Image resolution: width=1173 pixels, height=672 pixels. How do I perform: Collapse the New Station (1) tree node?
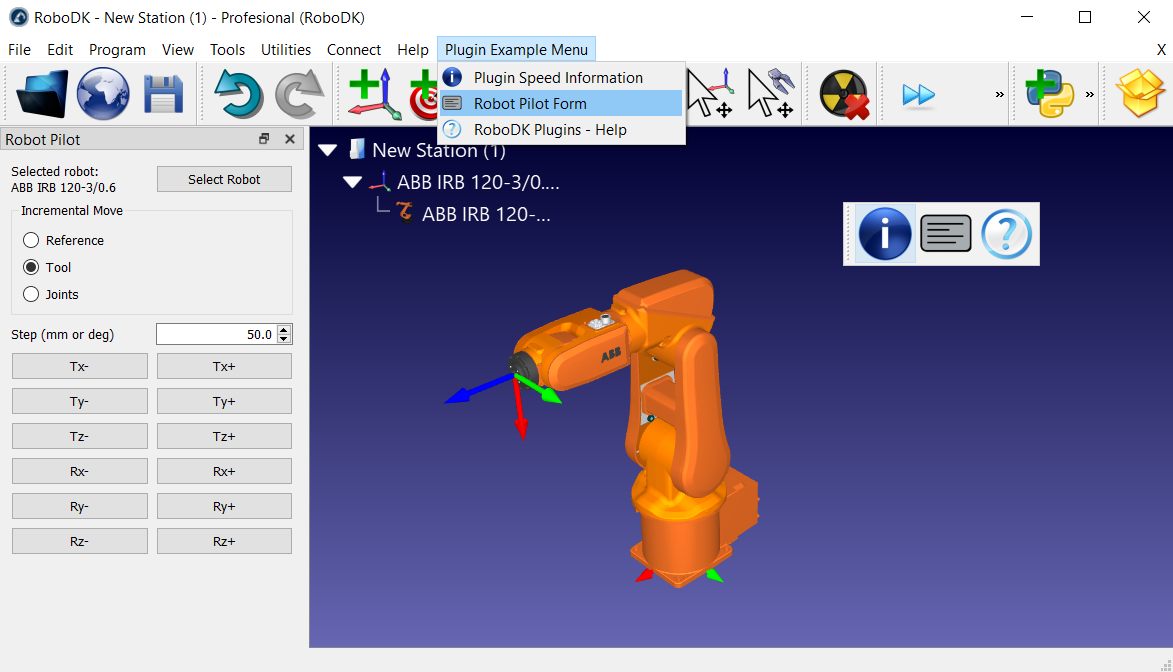pos(328,151)
